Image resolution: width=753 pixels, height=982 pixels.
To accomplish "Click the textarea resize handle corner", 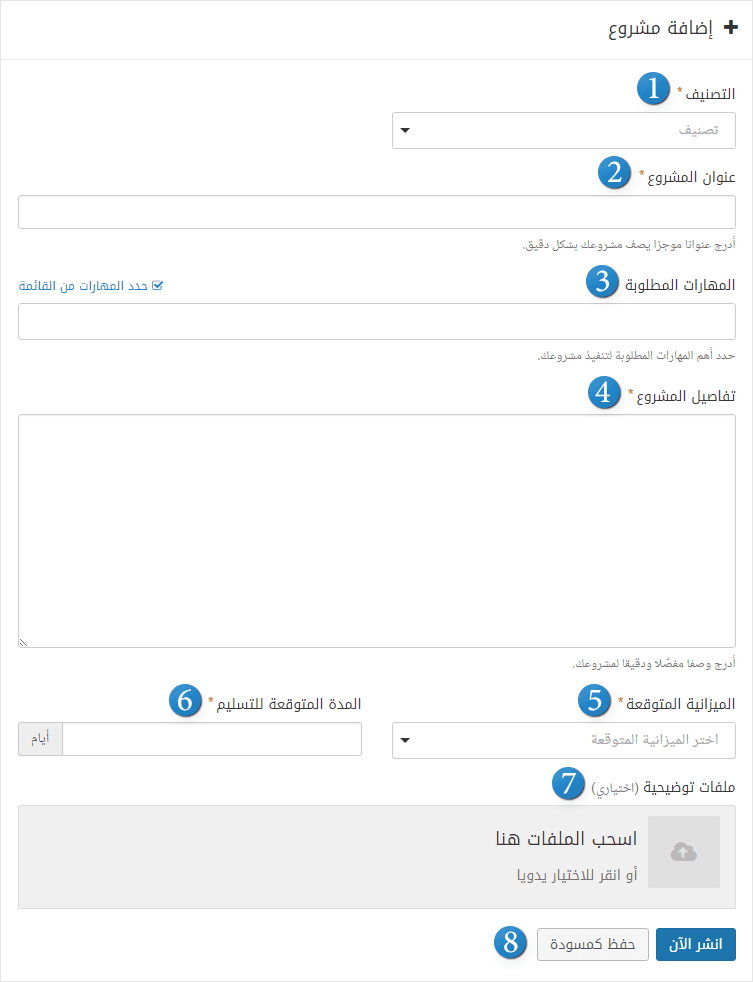I will pyautogui.click(x=23, y=643).
